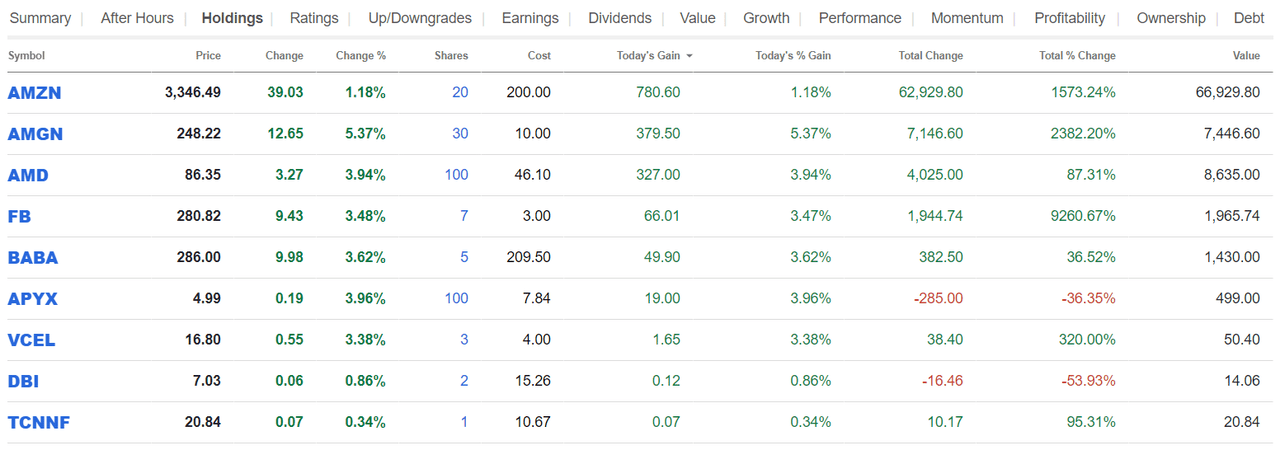Click AMD cost 46.10
Screen dimensions: 1280x450
click(x=533, y=175)
